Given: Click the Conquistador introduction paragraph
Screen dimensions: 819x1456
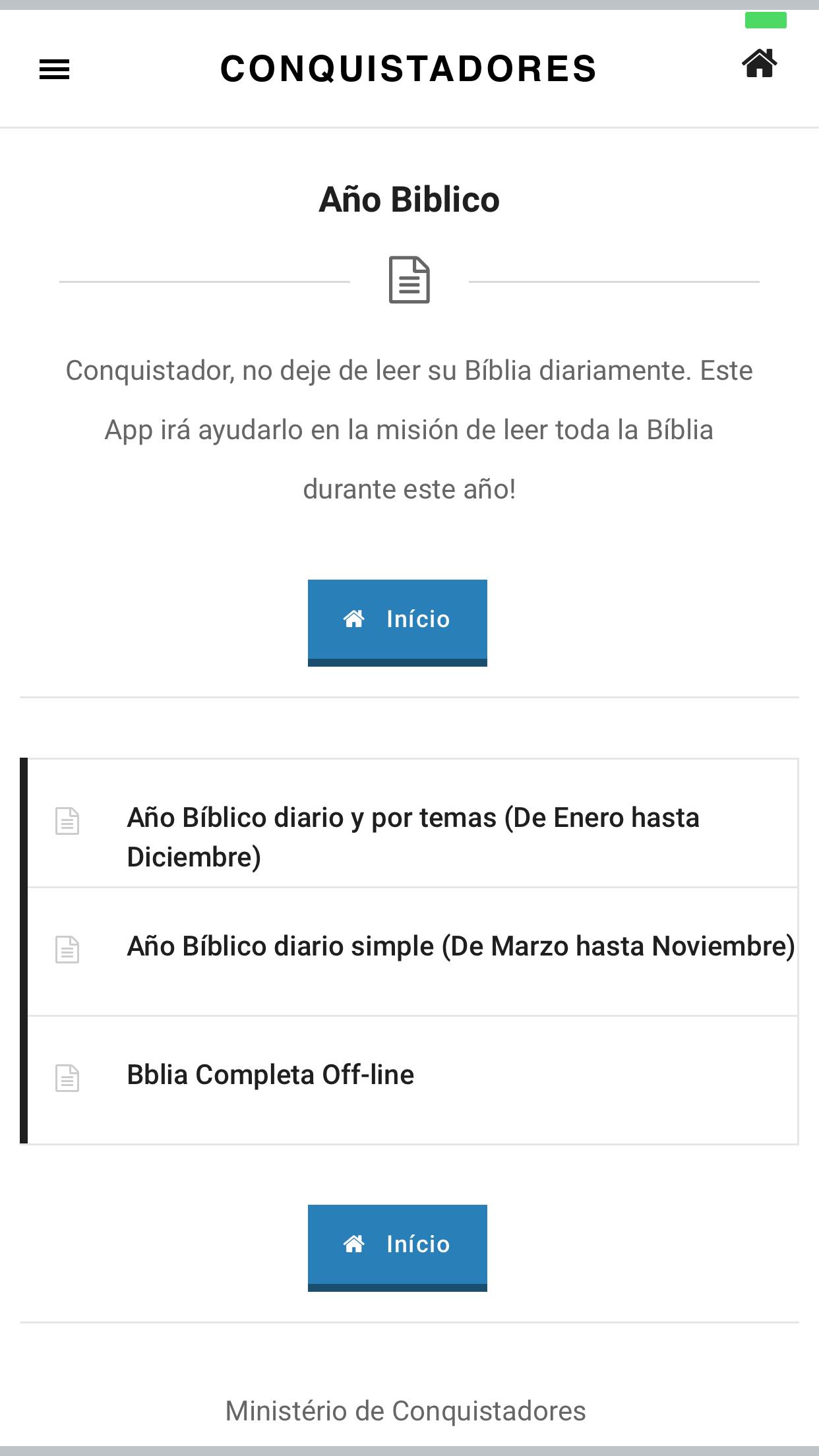Looking at the screenshot, I should 409,430.
